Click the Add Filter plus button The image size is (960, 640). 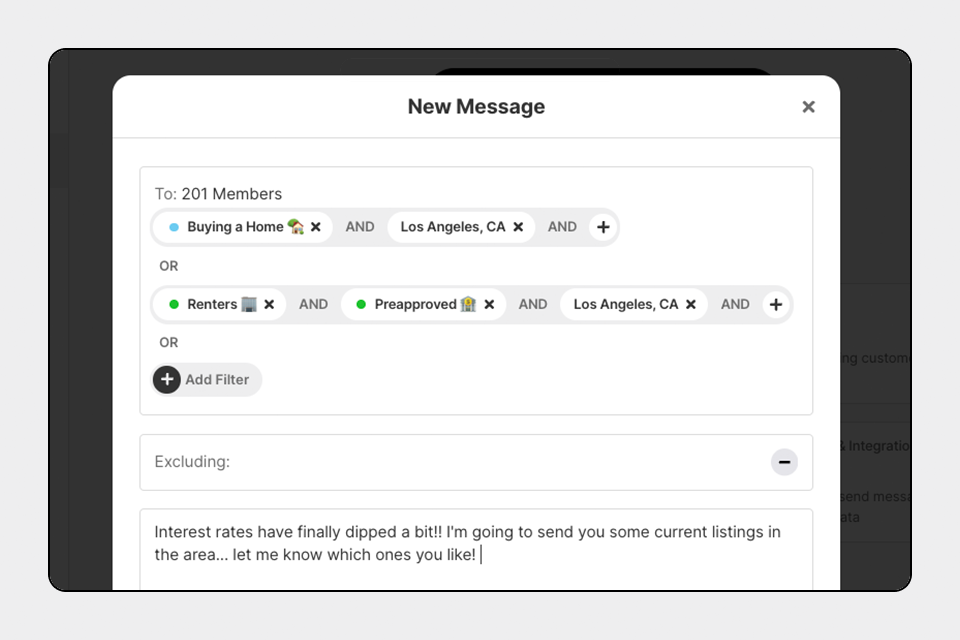167,380
